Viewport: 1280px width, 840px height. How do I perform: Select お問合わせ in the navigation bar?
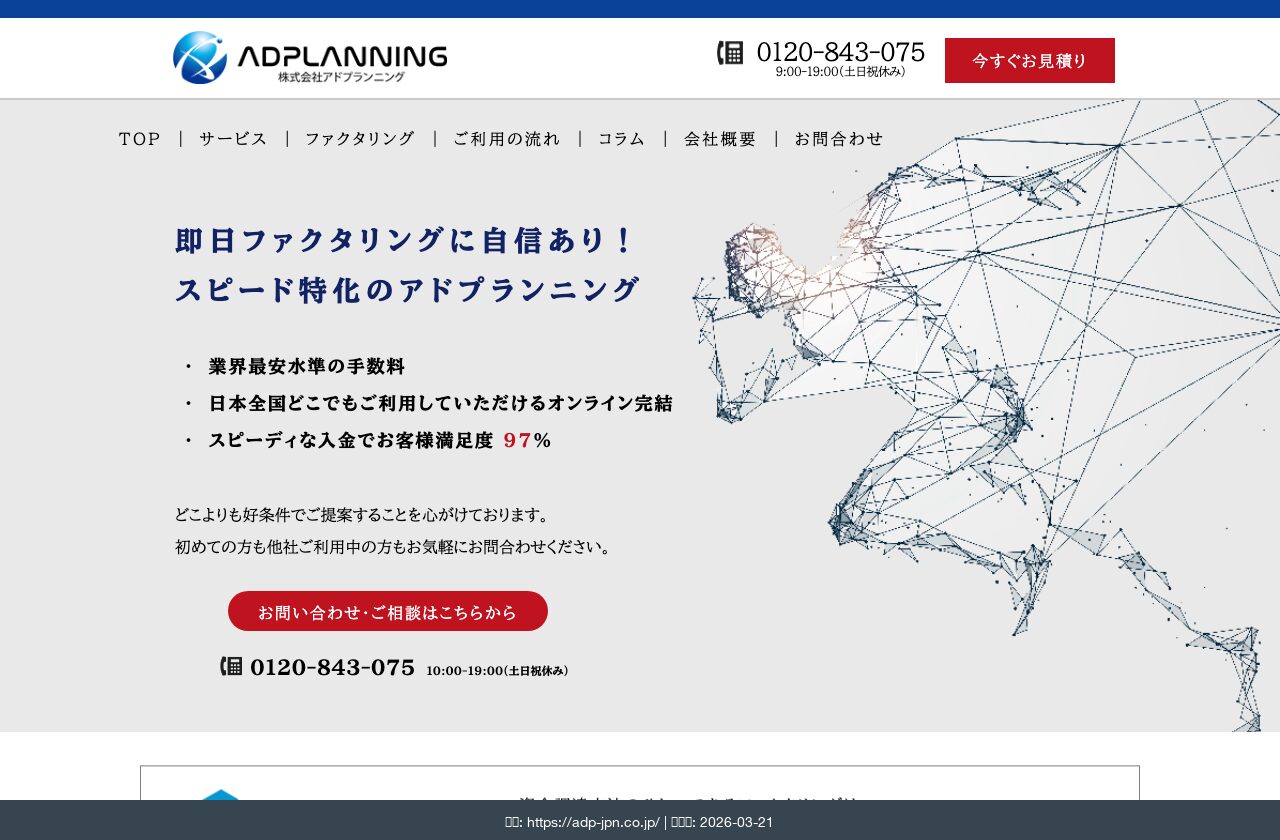click(840, 139)
